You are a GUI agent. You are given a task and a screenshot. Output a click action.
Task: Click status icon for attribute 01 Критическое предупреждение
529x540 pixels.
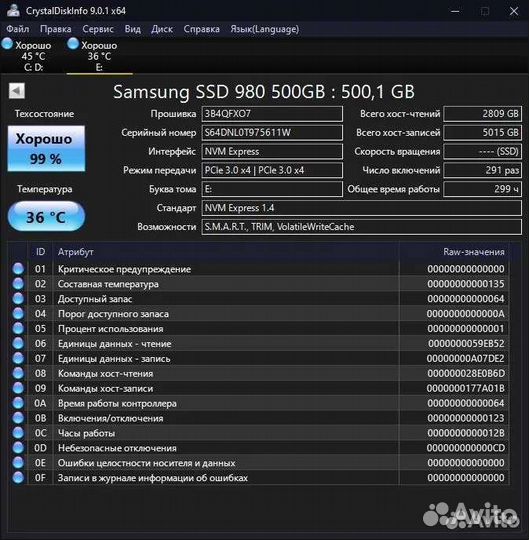(18, 269)
